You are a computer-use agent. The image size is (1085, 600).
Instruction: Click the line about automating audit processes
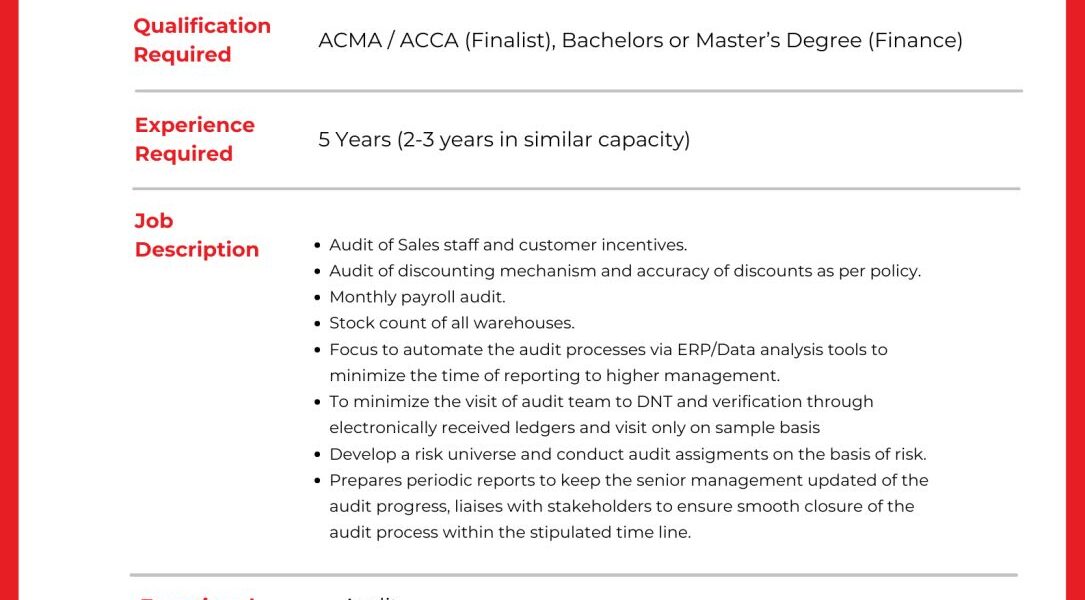[608, 349]
